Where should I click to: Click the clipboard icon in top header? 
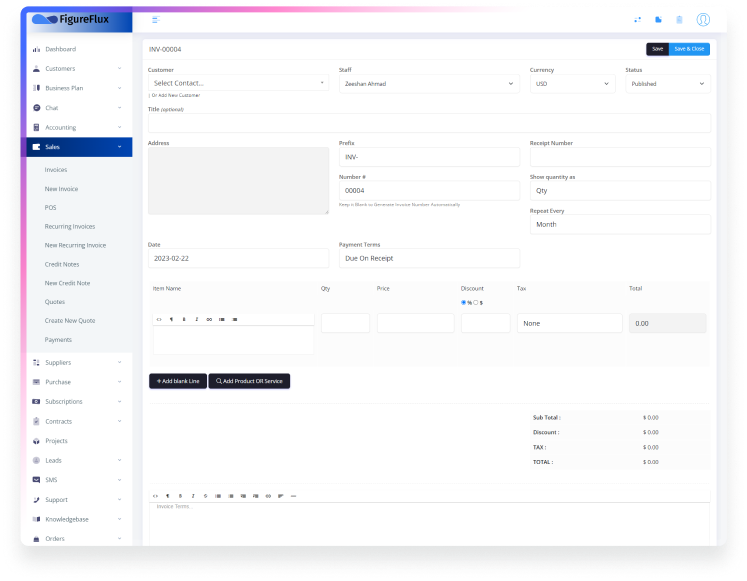(x=679, y=20)
